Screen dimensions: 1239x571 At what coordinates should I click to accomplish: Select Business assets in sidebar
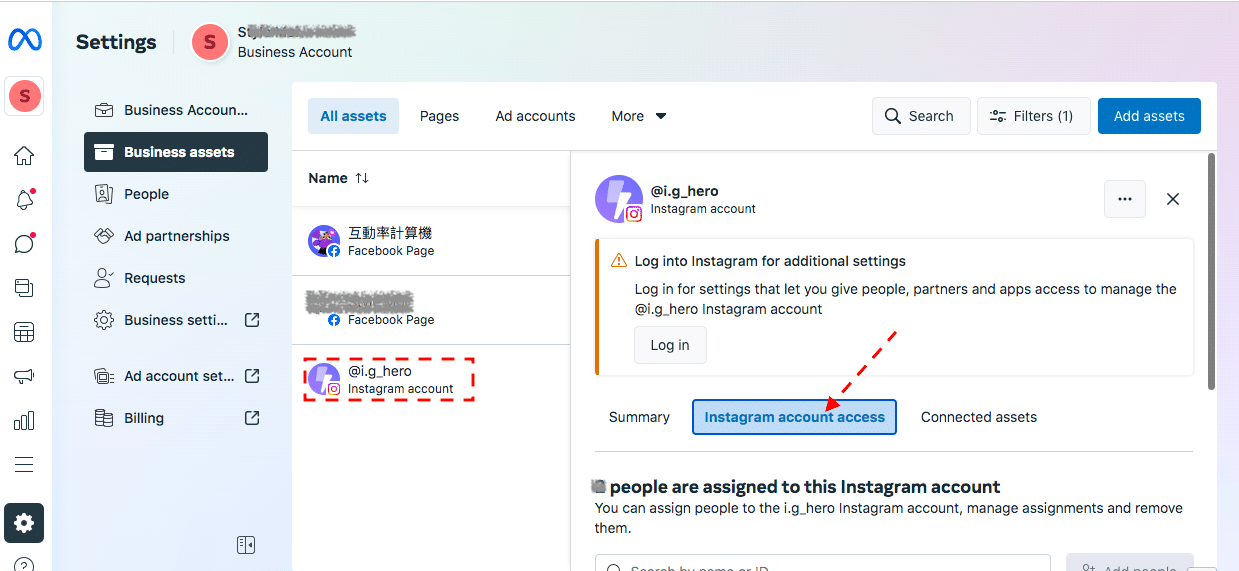tap(176, 152)
